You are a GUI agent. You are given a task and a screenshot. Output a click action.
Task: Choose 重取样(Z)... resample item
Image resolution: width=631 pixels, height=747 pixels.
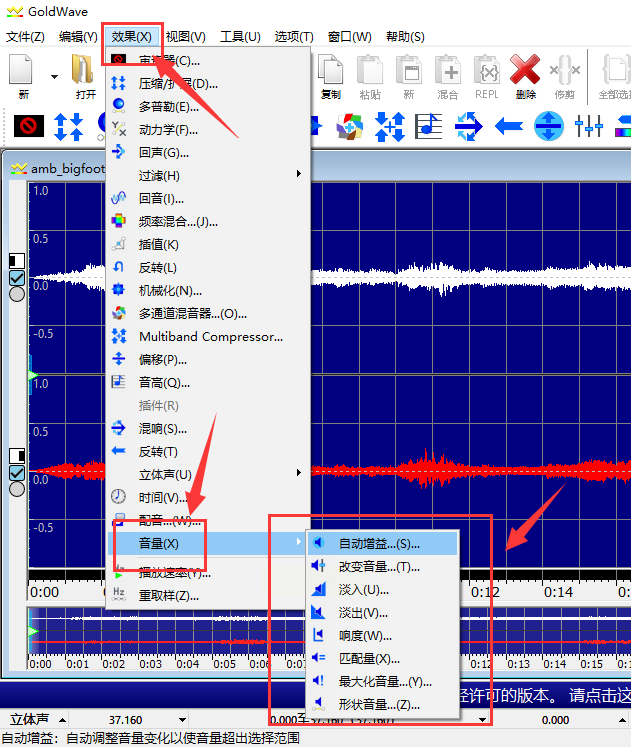(x=209, y=596)
